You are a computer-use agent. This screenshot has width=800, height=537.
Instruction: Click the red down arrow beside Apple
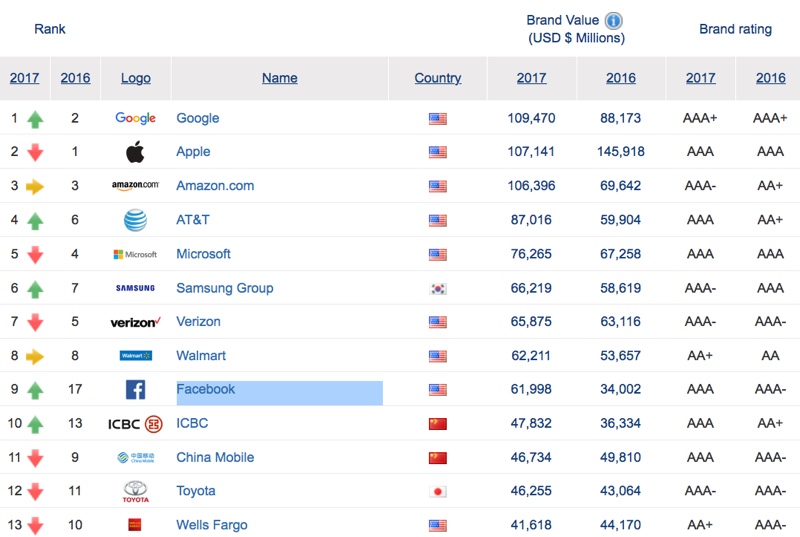(x=35, y=153)
